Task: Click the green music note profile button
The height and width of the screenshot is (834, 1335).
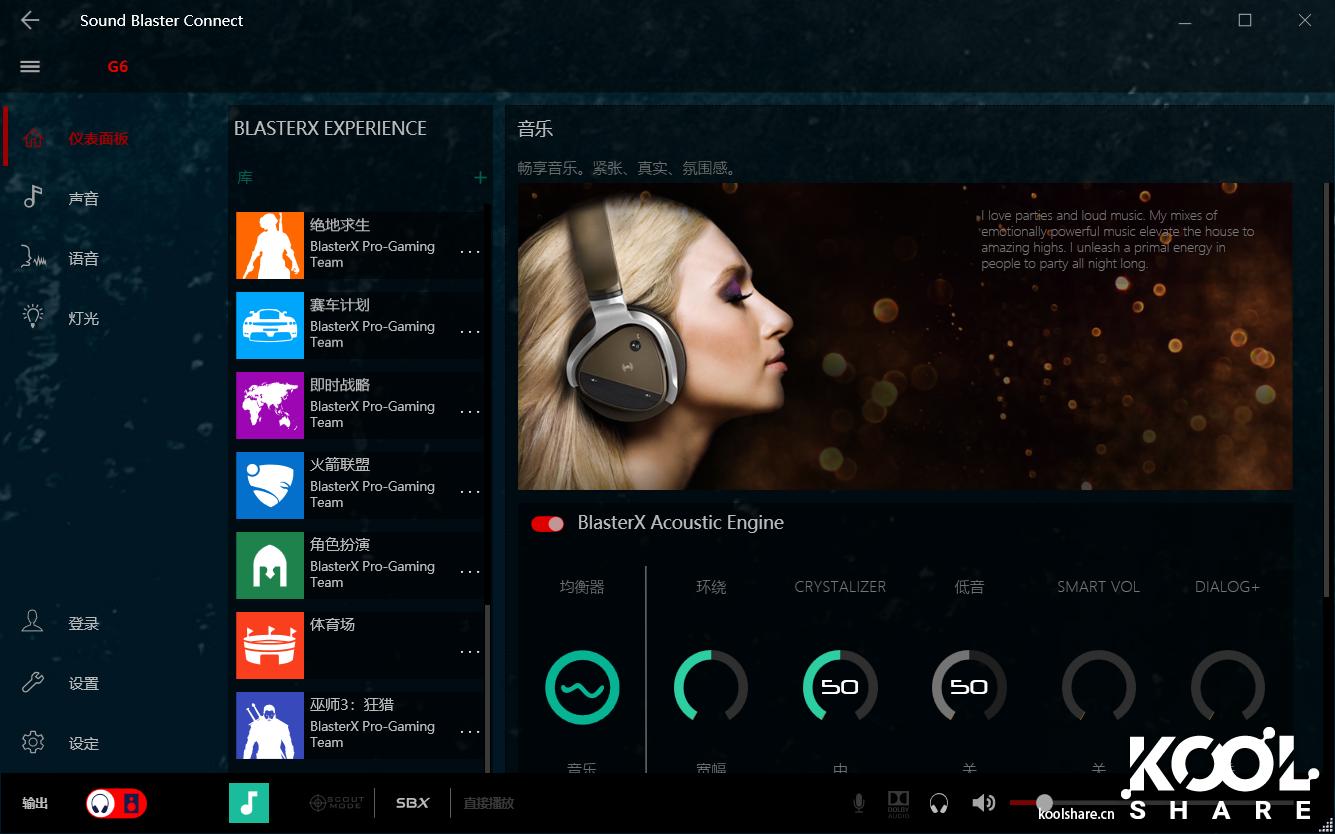Action: (x=249, y=803)
